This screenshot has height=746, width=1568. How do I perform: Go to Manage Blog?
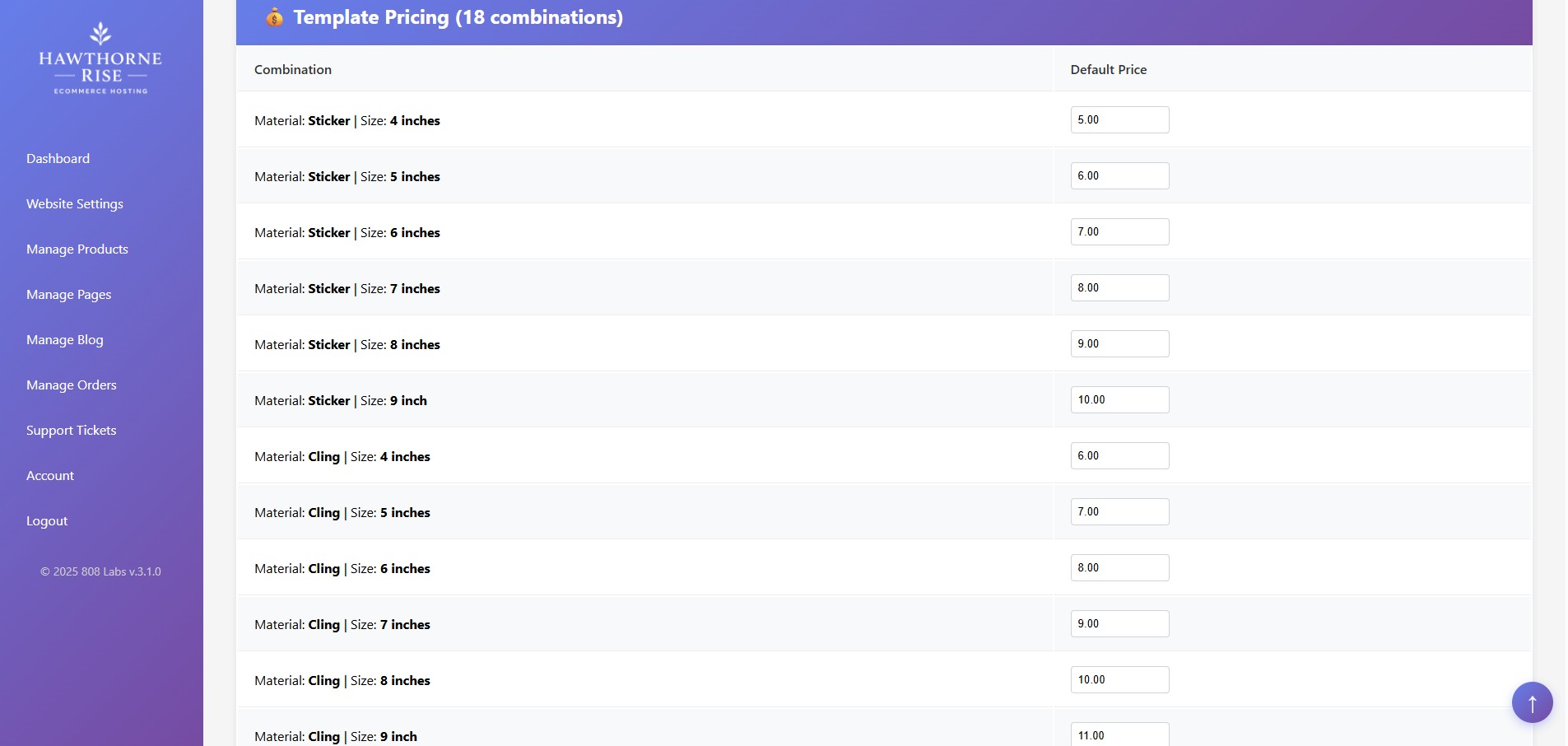64,339
